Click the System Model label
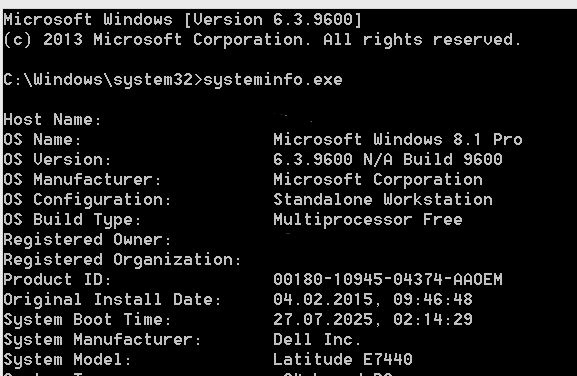This screenshot has height=376, width=577. (x=67, y=359)
